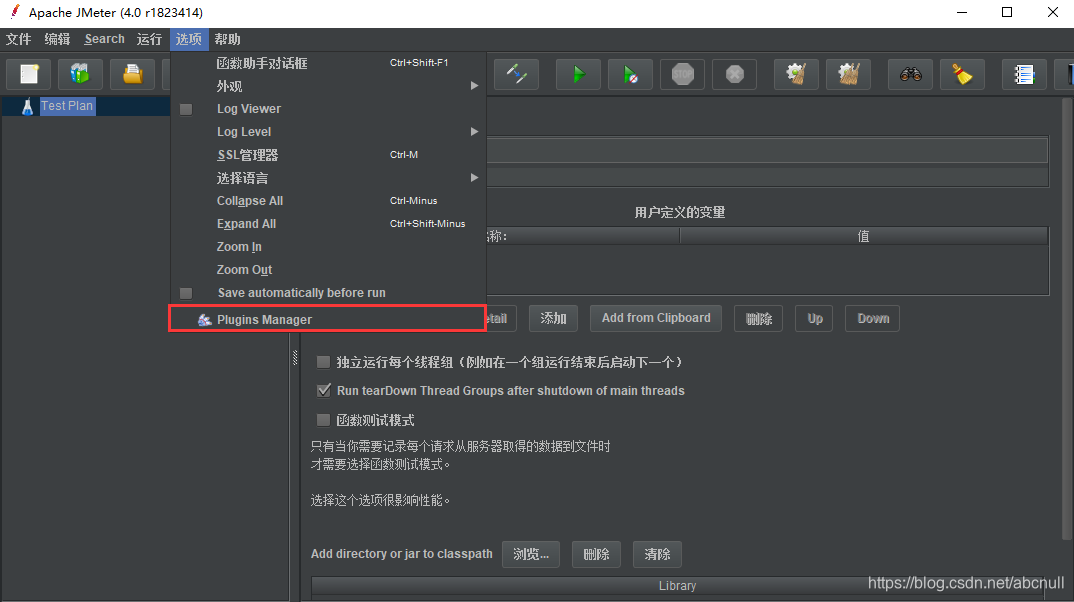This screenshot has width=1074, height=602.
Task: Open the 帮助 menu
Action: [x=226, y=39]
